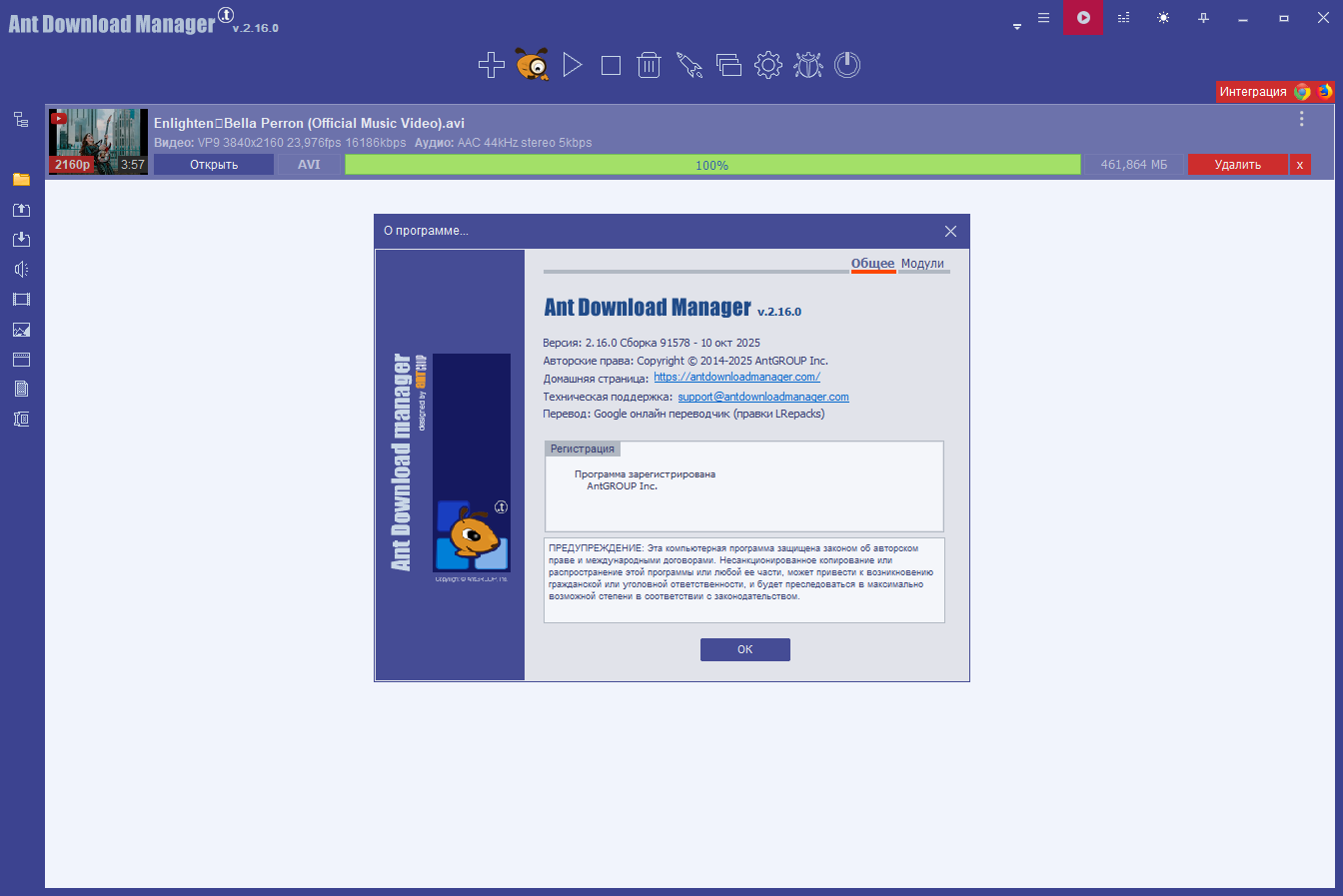Select the audio category in left sidebar
The height and width of the screenshot is (896, 1343).
(x=21, y=269)
